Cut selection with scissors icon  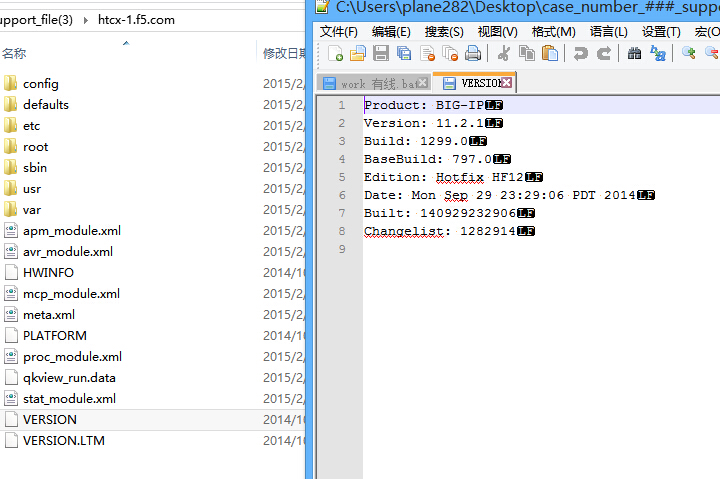(x=504, y=54)
